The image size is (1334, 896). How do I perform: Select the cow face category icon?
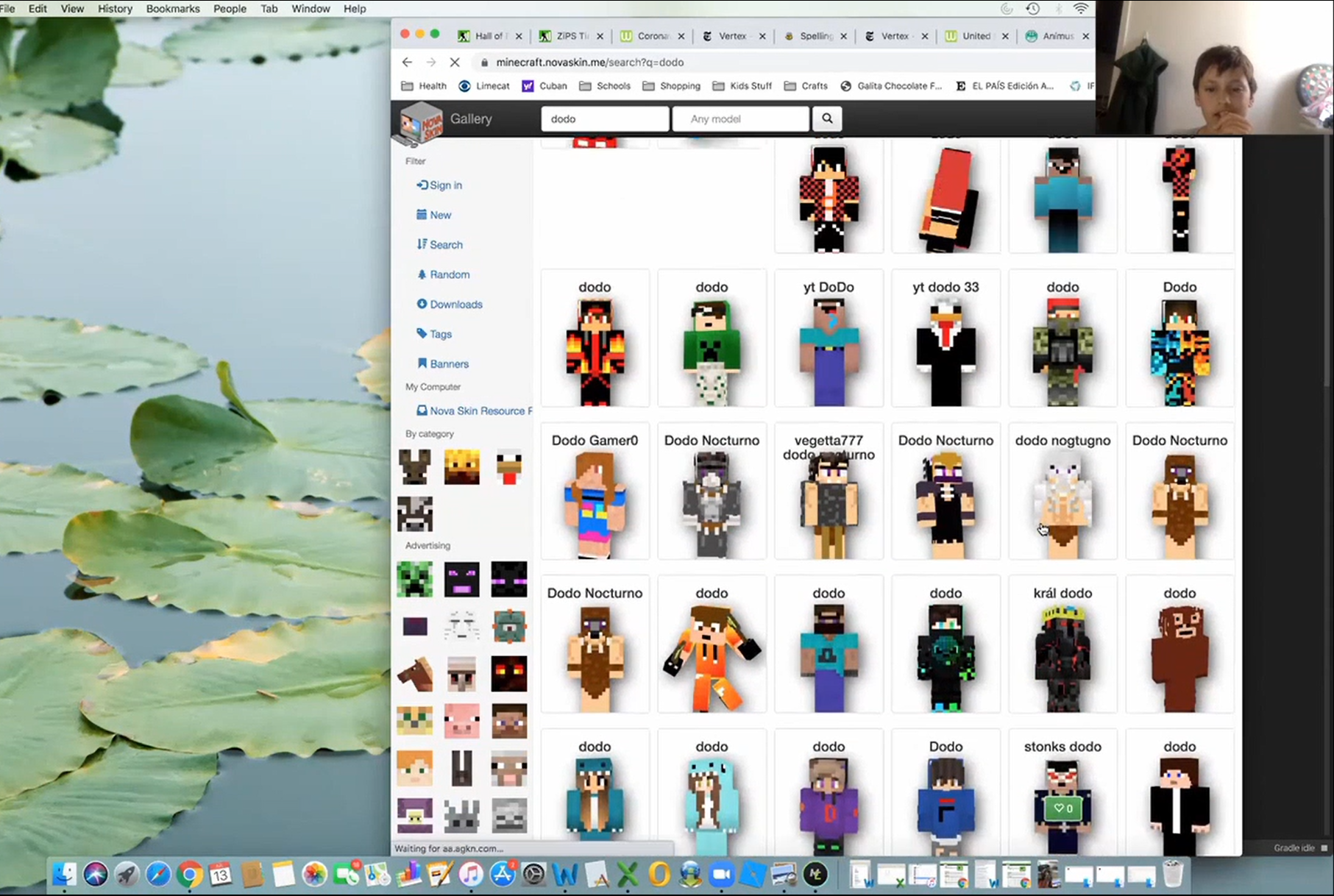coord(415,513)
